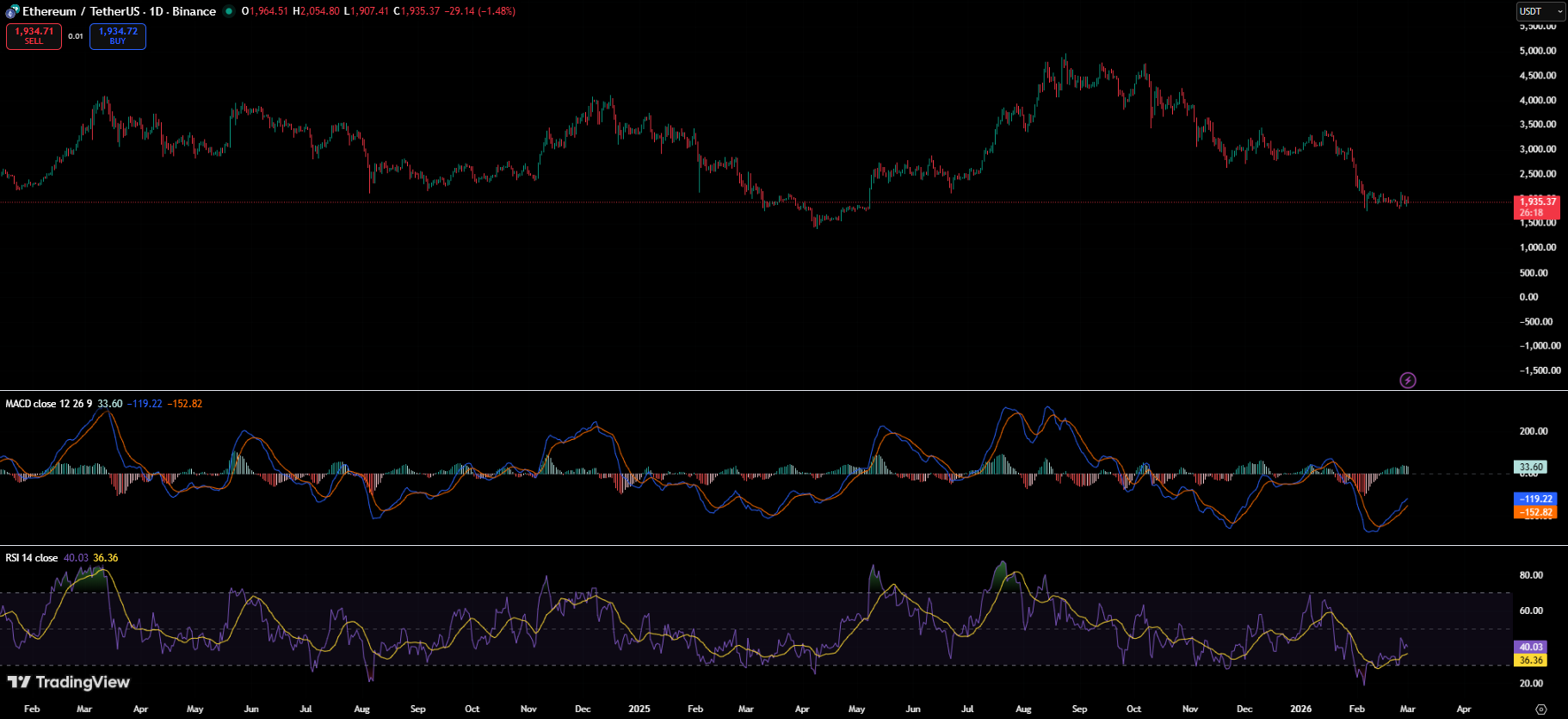Click the blue MACD line value tag -119.22

pos(1534,499)
